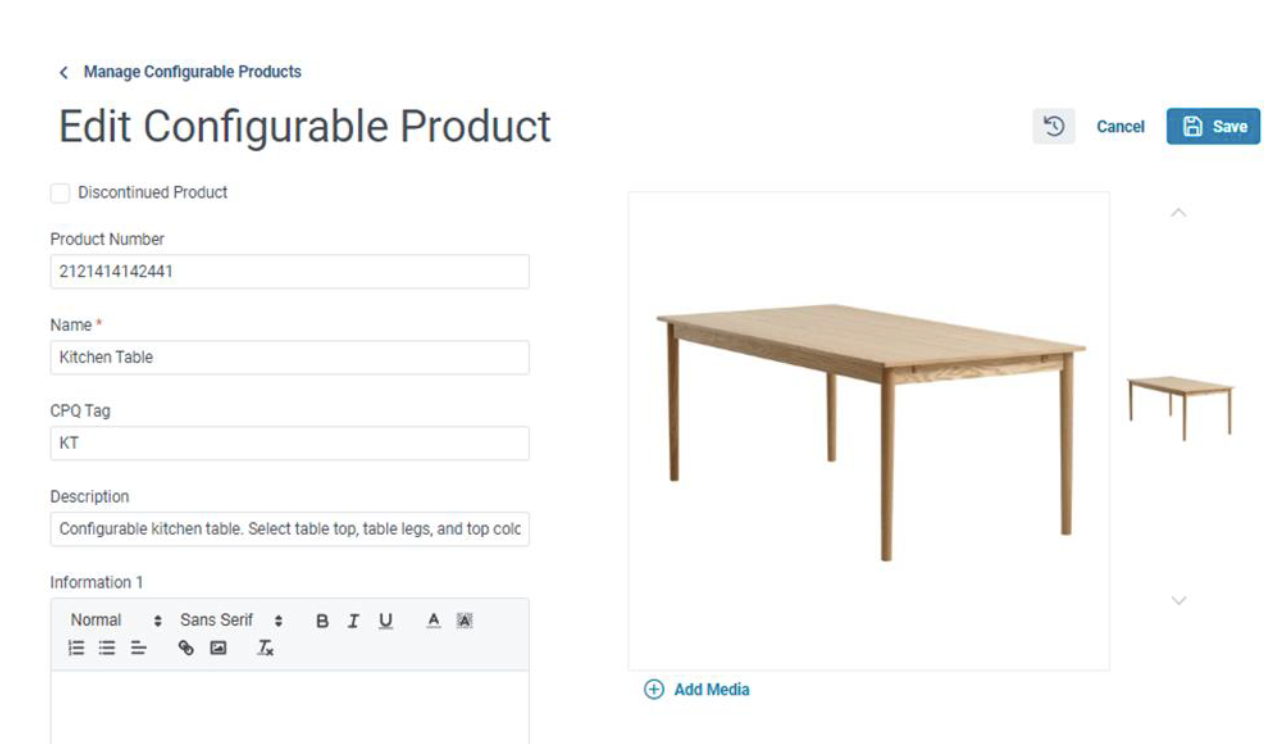
Task: Toggle bold formatting in Information editor
Action: click(x=322, y=621)
